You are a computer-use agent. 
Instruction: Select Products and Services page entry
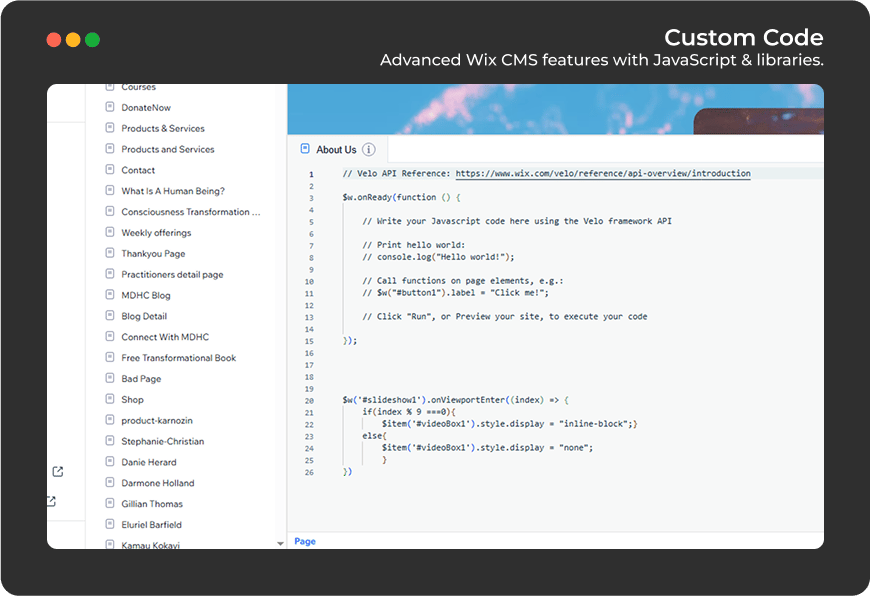point(168,149)
